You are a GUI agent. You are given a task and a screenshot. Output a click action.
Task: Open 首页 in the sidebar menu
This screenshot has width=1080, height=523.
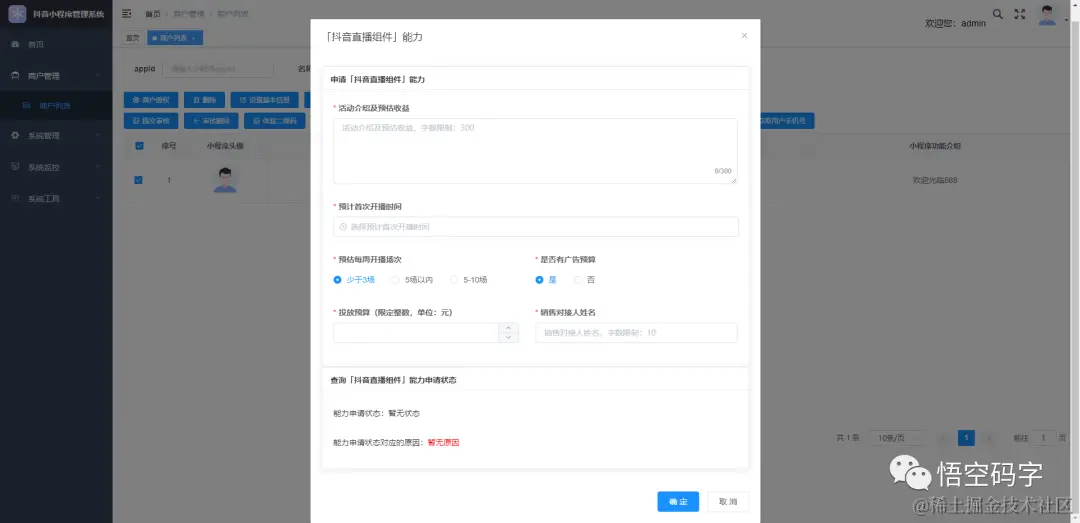point(56,44)
